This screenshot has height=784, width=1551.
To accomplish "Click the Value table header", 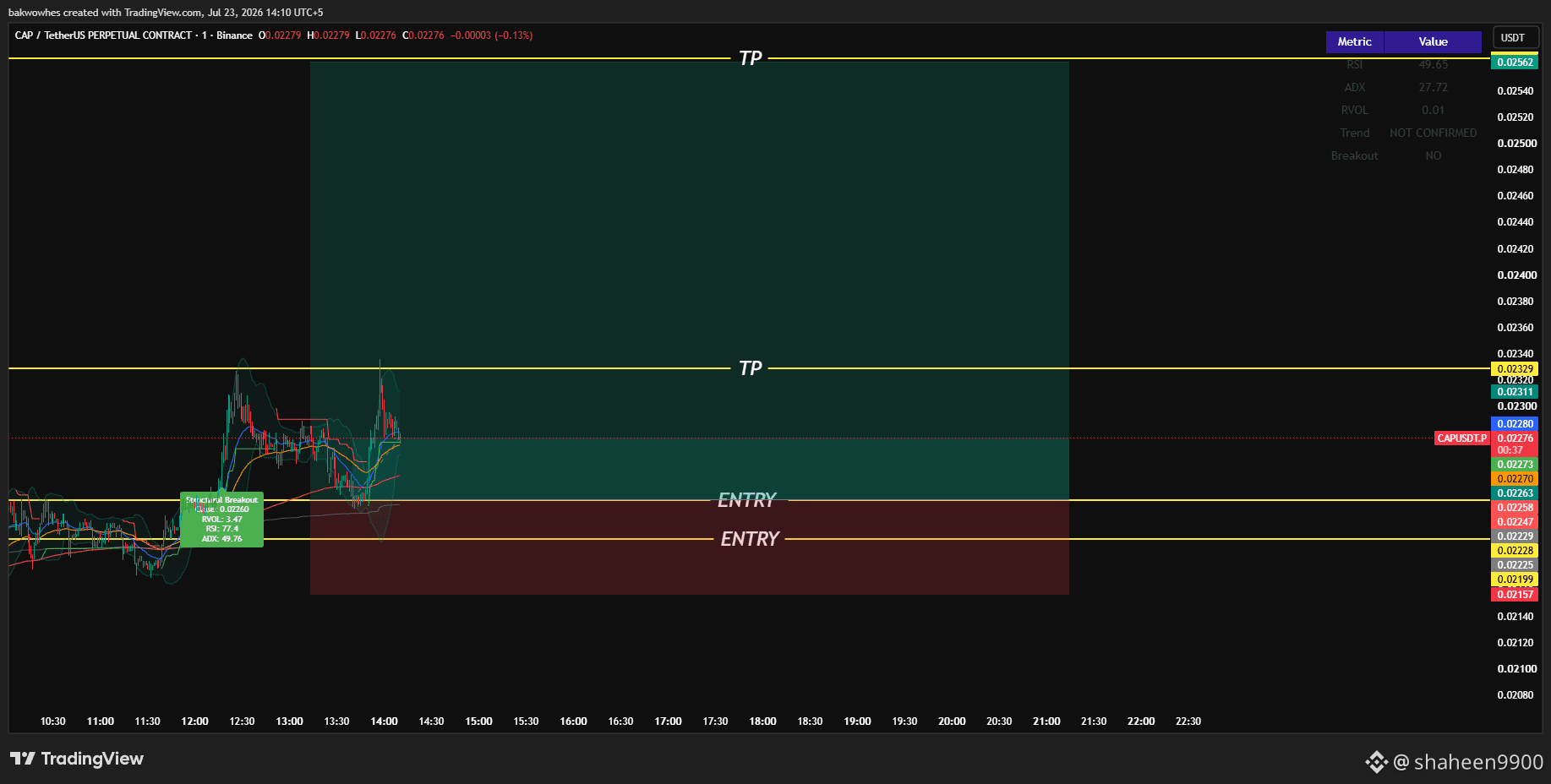I will click(1433, 42).
